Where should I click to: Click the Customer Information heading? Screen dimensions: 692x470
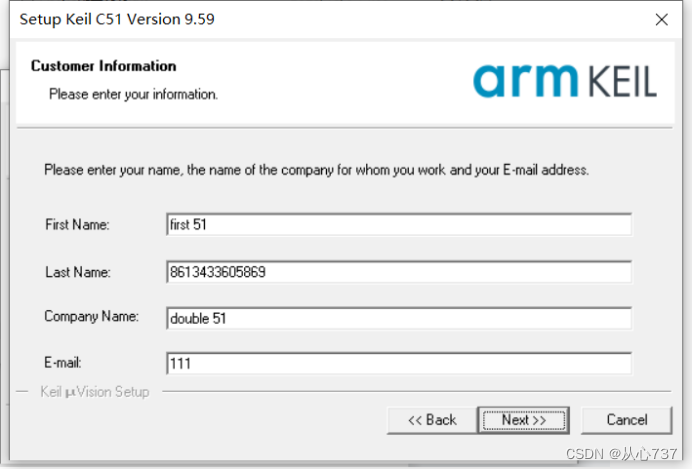[x=103, y=66]
